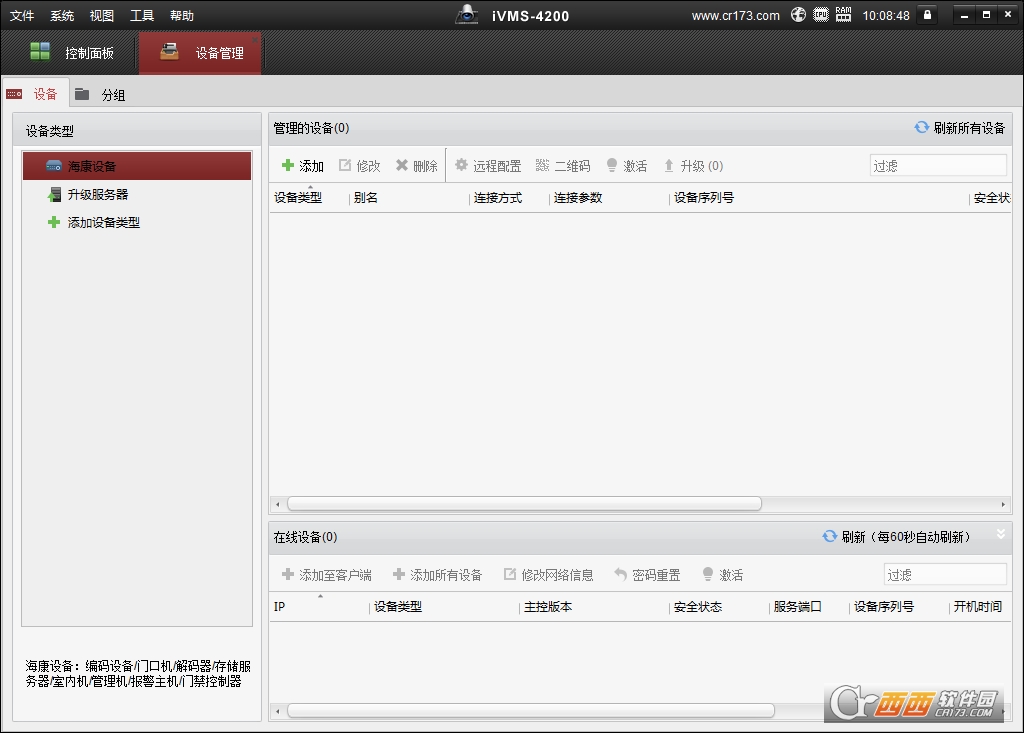Click the lock icon in title bar
Image resolution: width=1024 pixels, height=733 pixels.
(927, 15)
